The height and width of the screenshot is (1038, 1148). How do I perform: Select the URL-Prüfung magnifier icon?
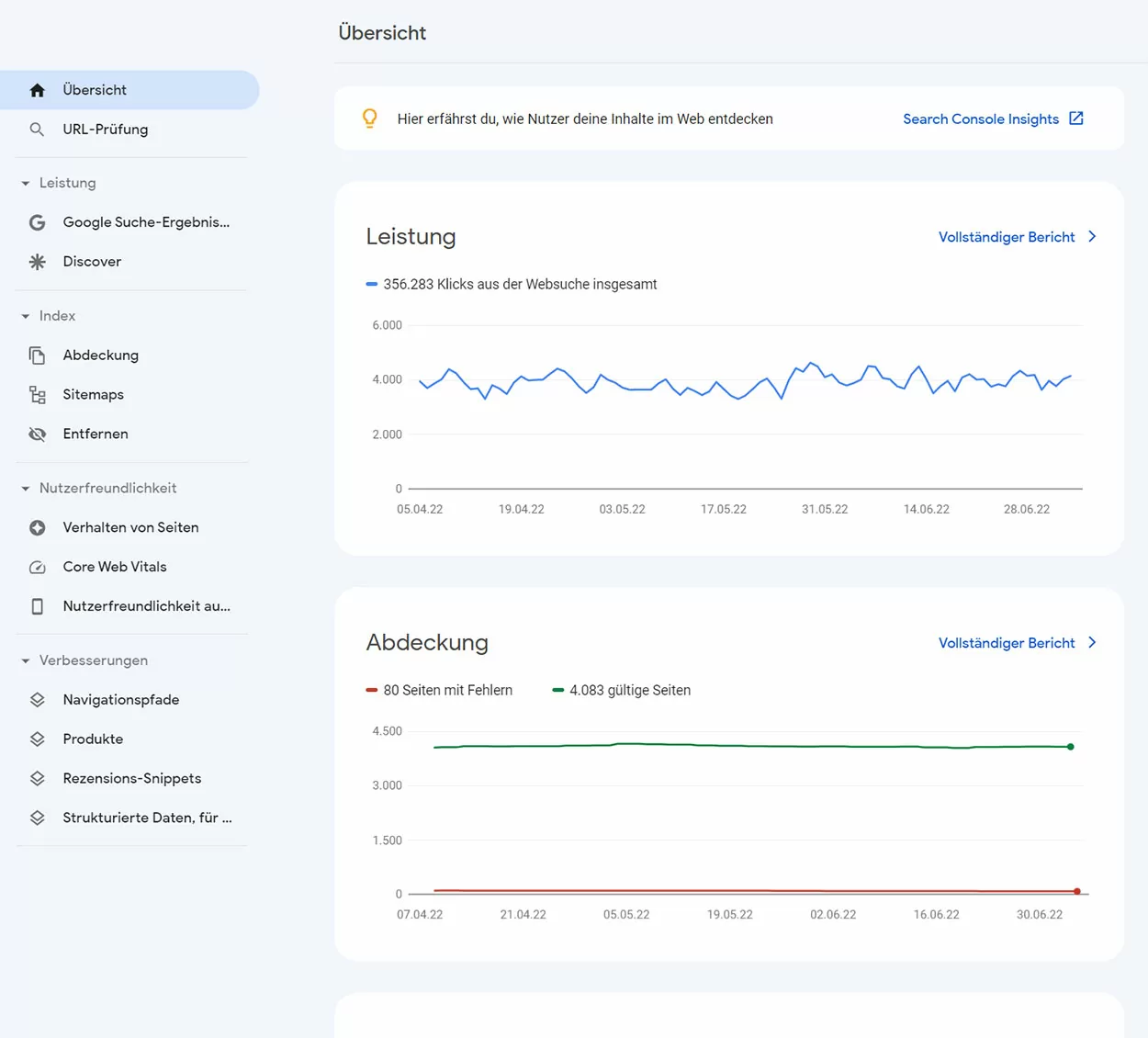tap(37, 130)
